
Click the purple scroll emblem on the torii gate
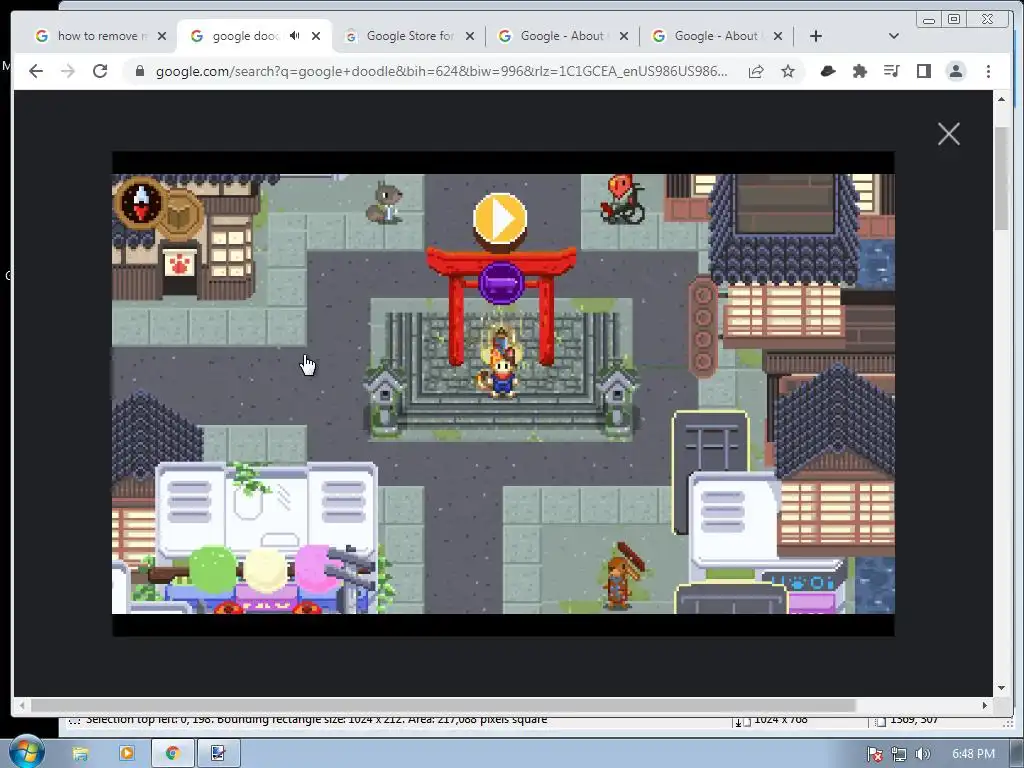click(501, 283)
